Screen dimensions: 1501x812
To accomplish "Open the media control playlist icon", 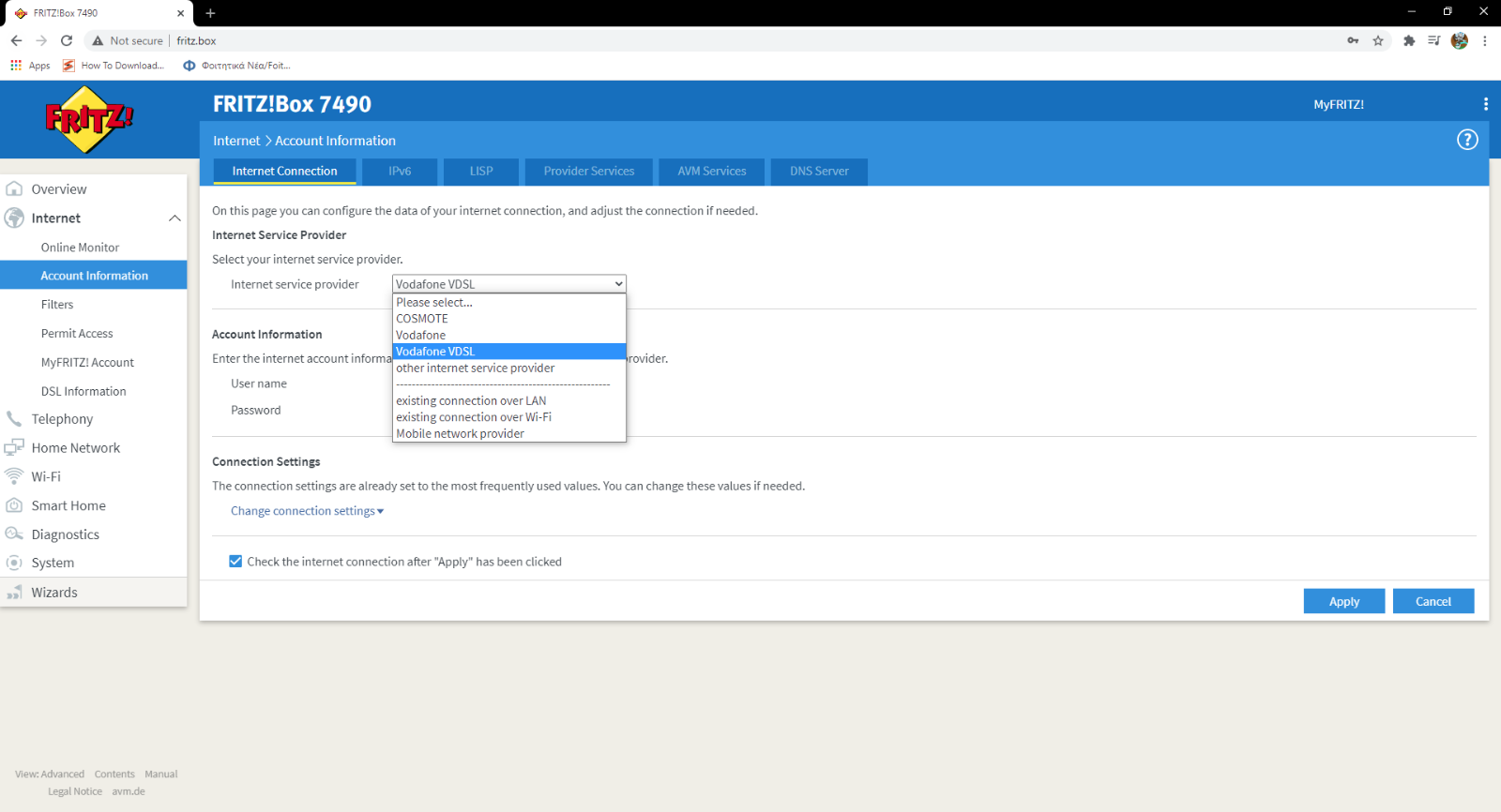I will coord(1433,40).
